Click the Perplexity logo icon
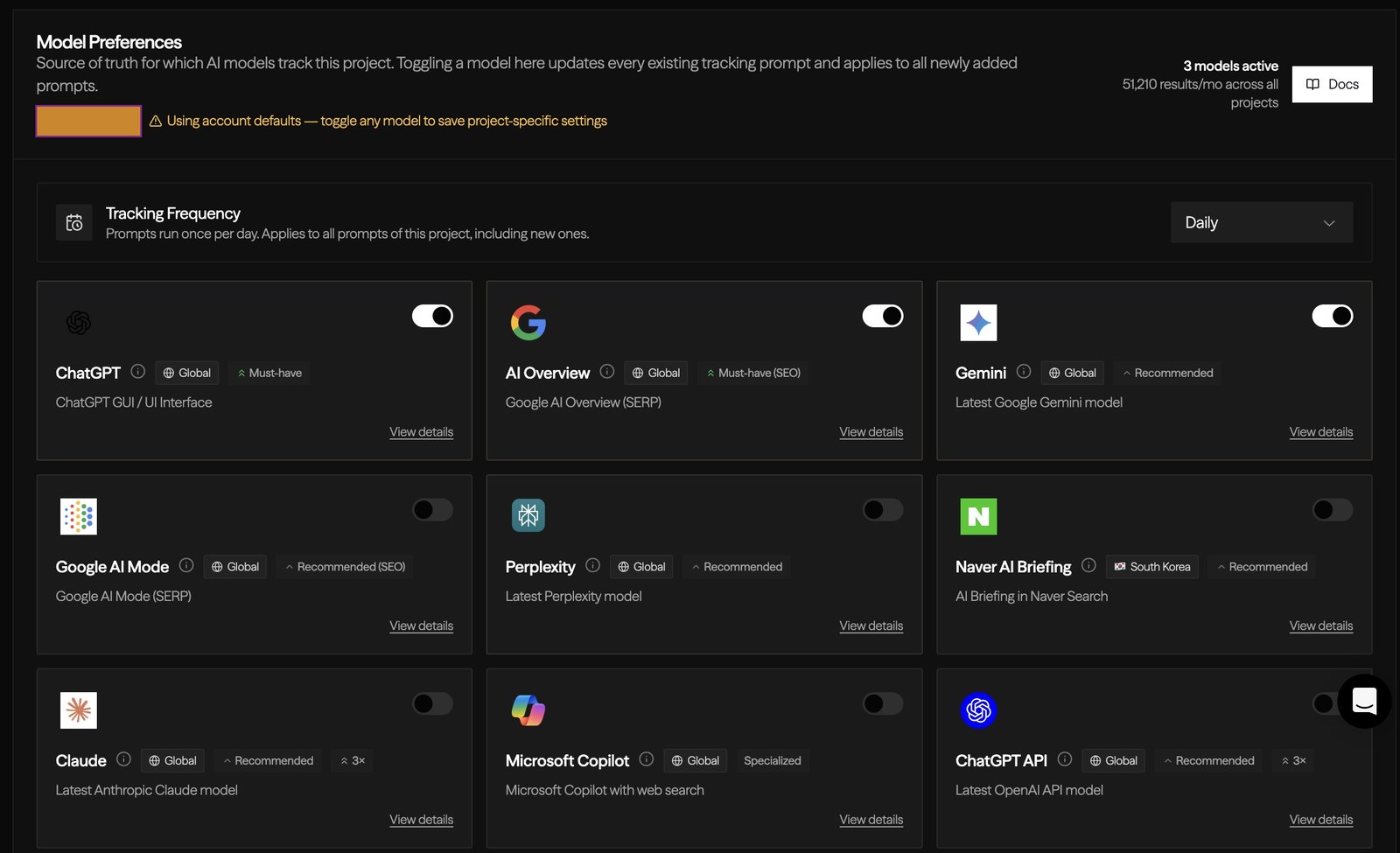 click(x=528, y=515)
